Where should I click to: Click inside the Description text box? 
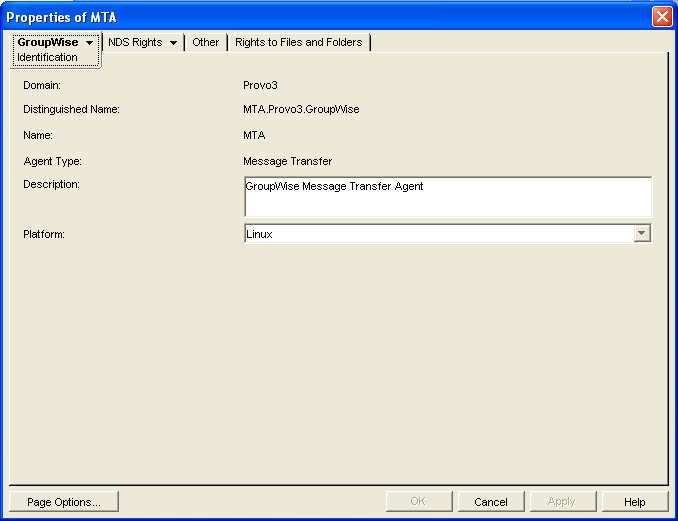point(448,197)
